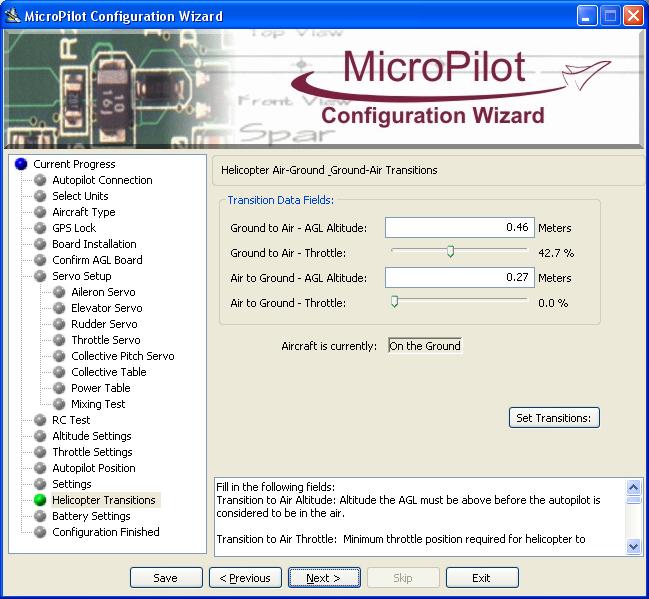Click help text scrollbar down arrow
The width and height of the screenshot is (649, 599).
tap(633, 547)
